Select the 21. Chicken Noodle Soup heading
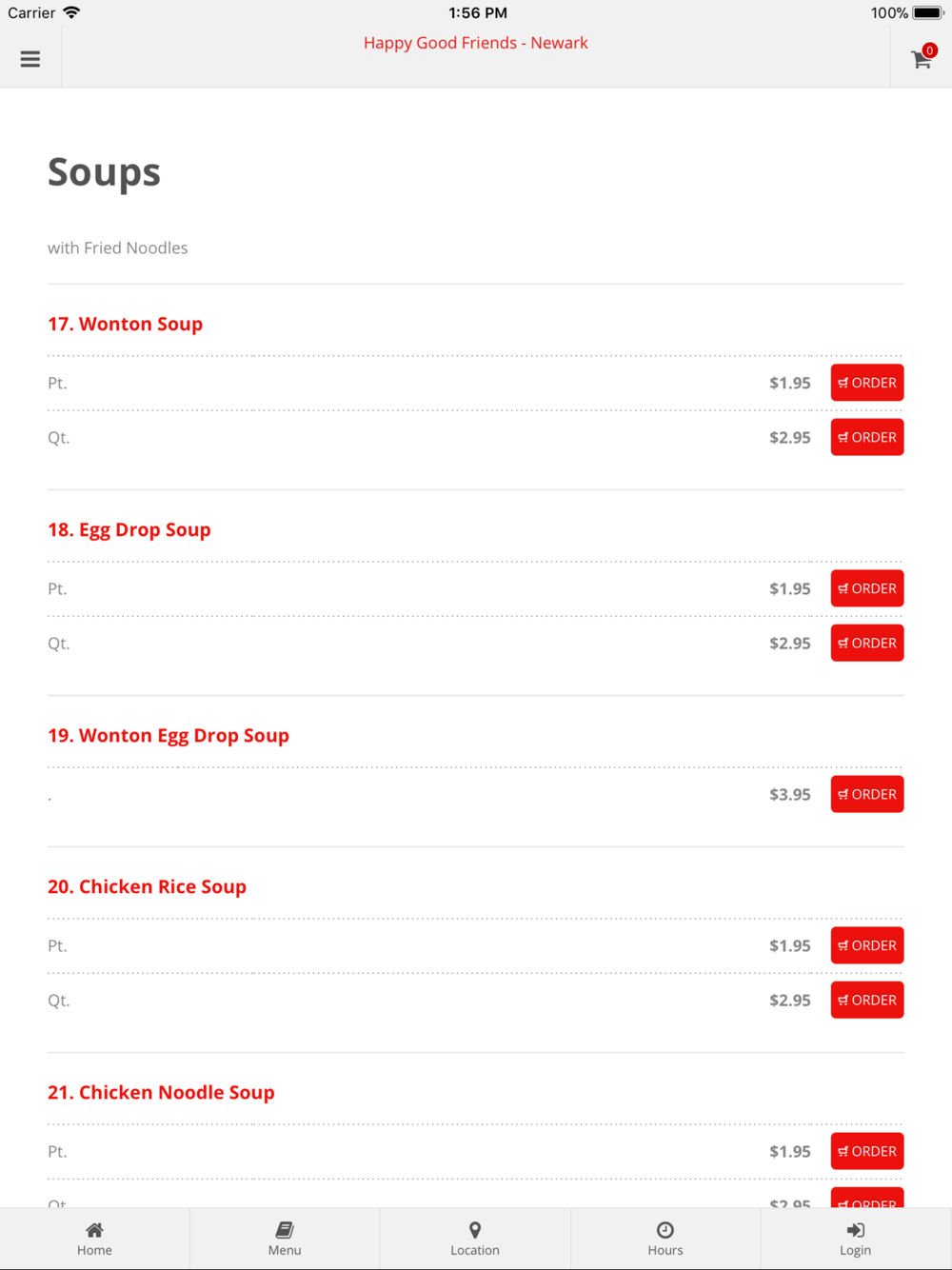This screenshot has height=1270, width=952. 161,1092
